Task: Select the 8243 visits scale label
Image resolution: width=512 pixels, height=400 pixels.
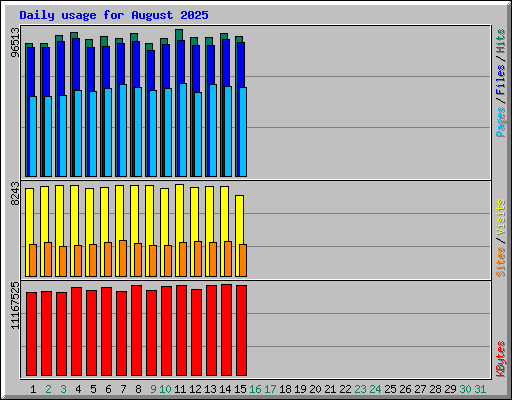Action: pyautogui.click(x=15, y=193)
